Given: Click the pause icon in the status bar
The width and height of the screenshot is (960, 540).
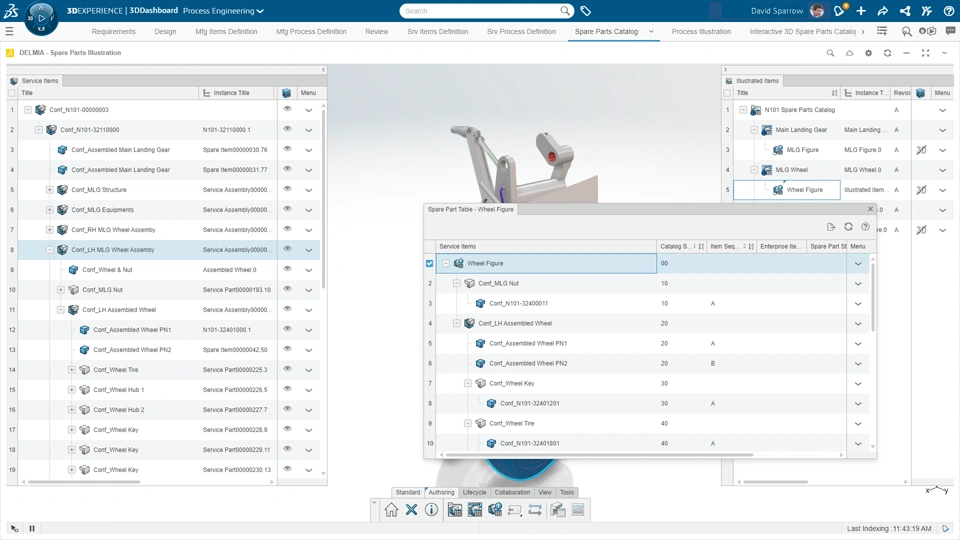Looking at the screenshot, I should click(x=32, y=528).
